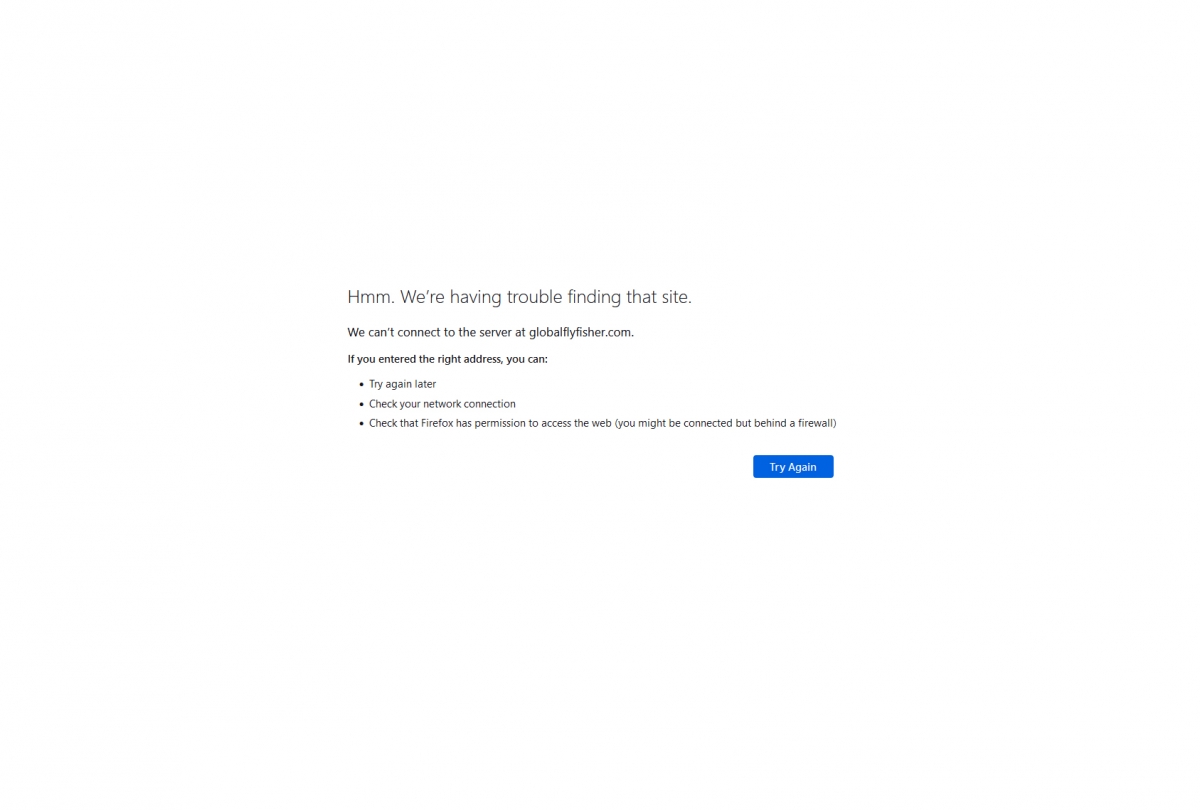
Task: Click the word "firewall" in the parenthetical
Action: coord(814,423)
